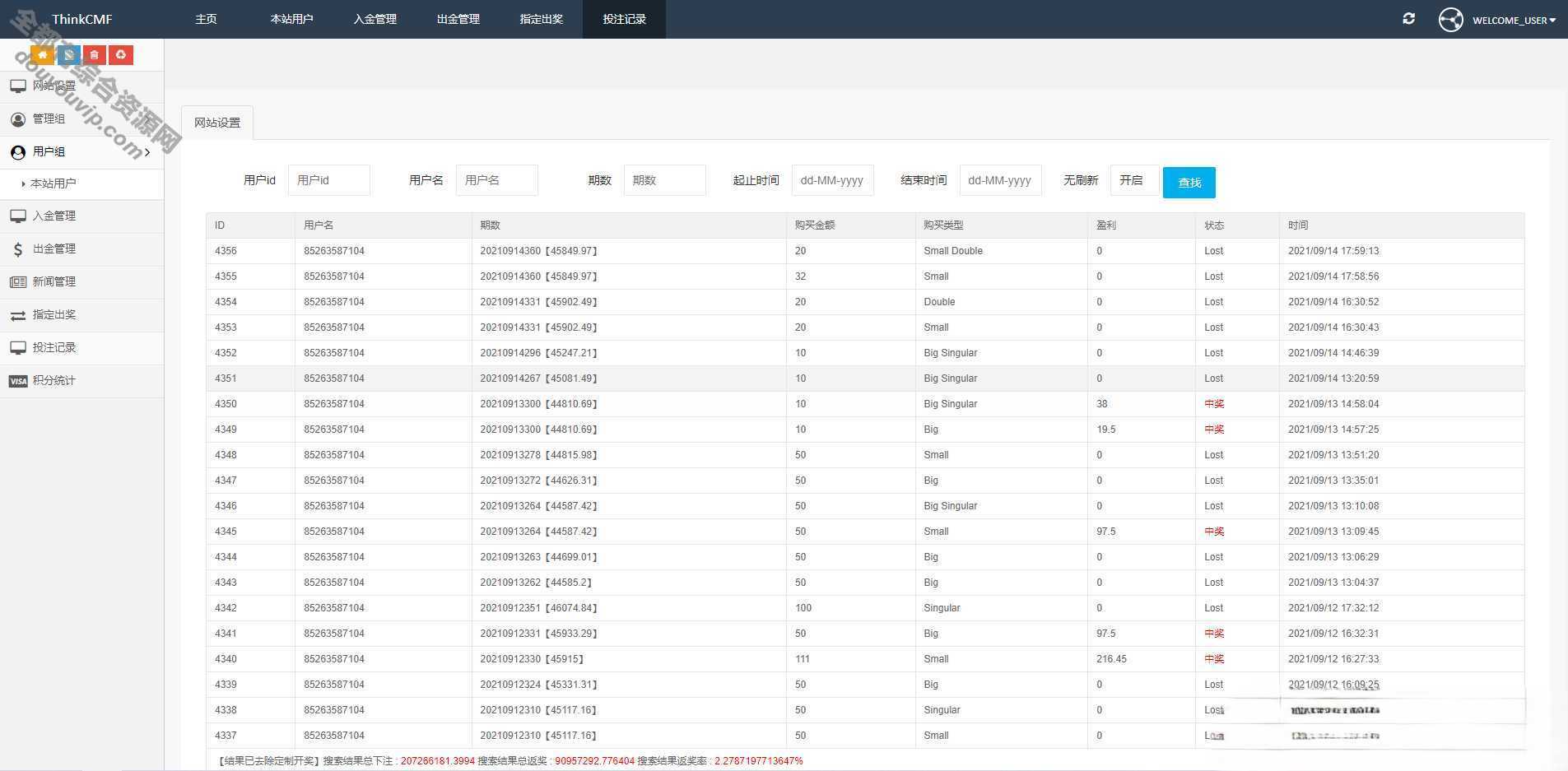This screenshot has width=1568, height=771.
Task: Click 中奖 status in row 4341
Action: pyautogui.click(x=1214, y=634)
